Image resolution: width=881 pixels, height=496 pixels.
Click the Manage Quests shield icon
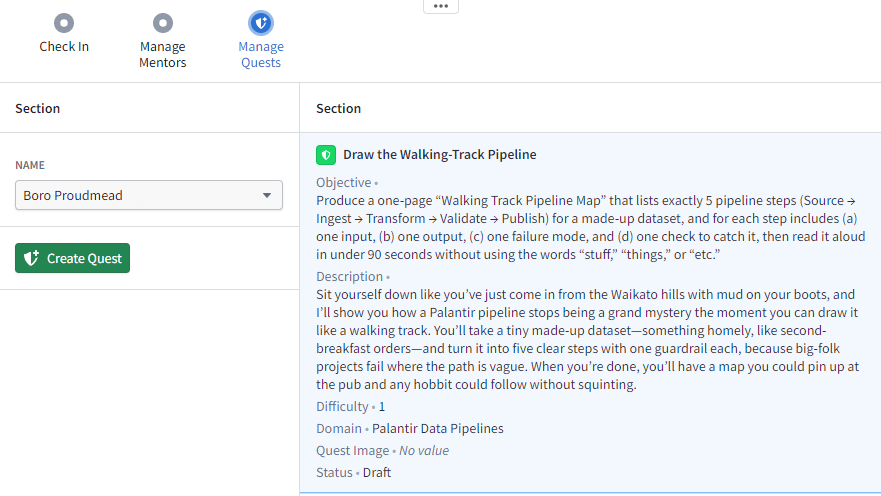tap(261, 22)
